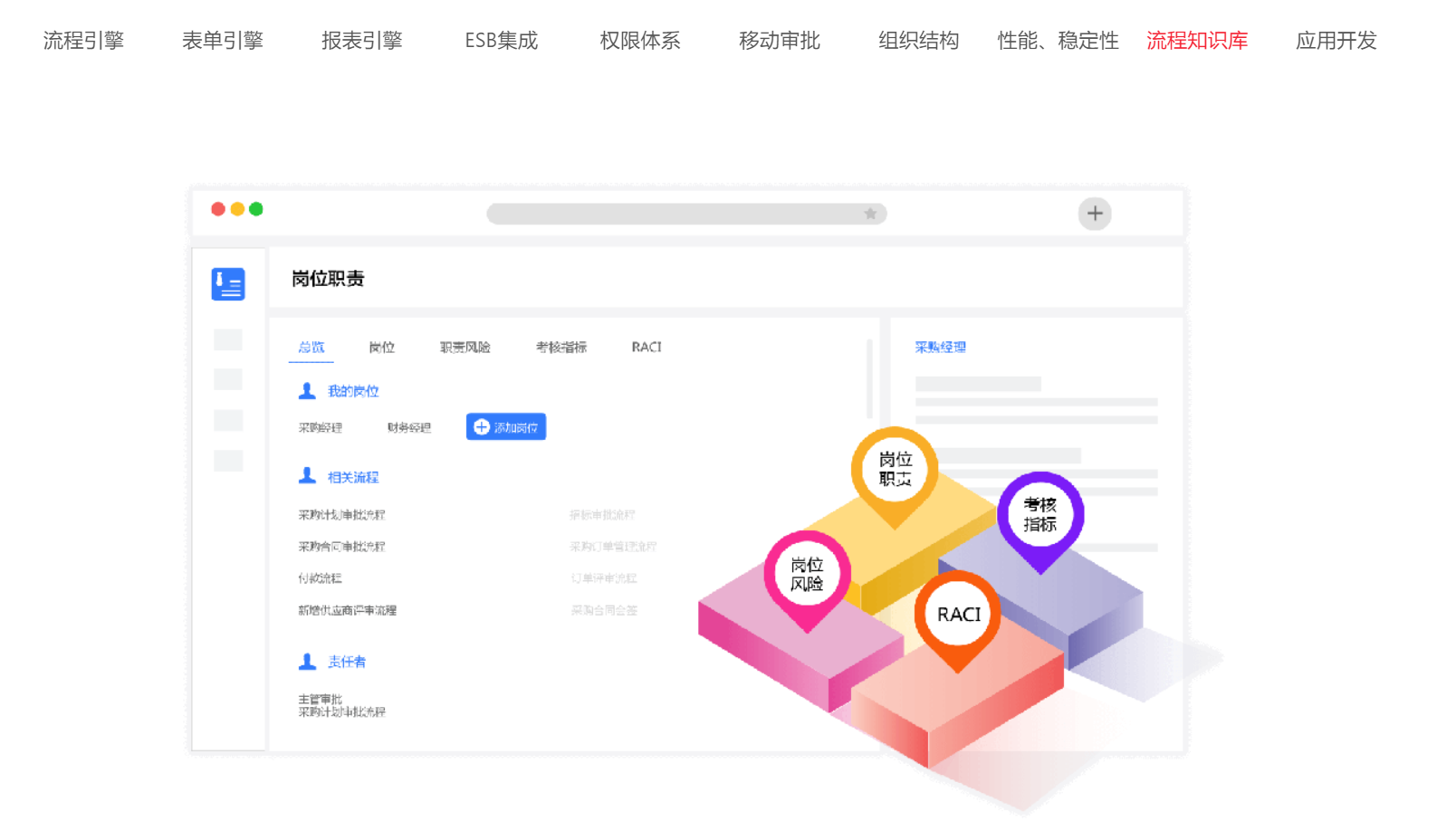Click the star icon in the address bar
1437x840 pixels.
click(870, 214)
